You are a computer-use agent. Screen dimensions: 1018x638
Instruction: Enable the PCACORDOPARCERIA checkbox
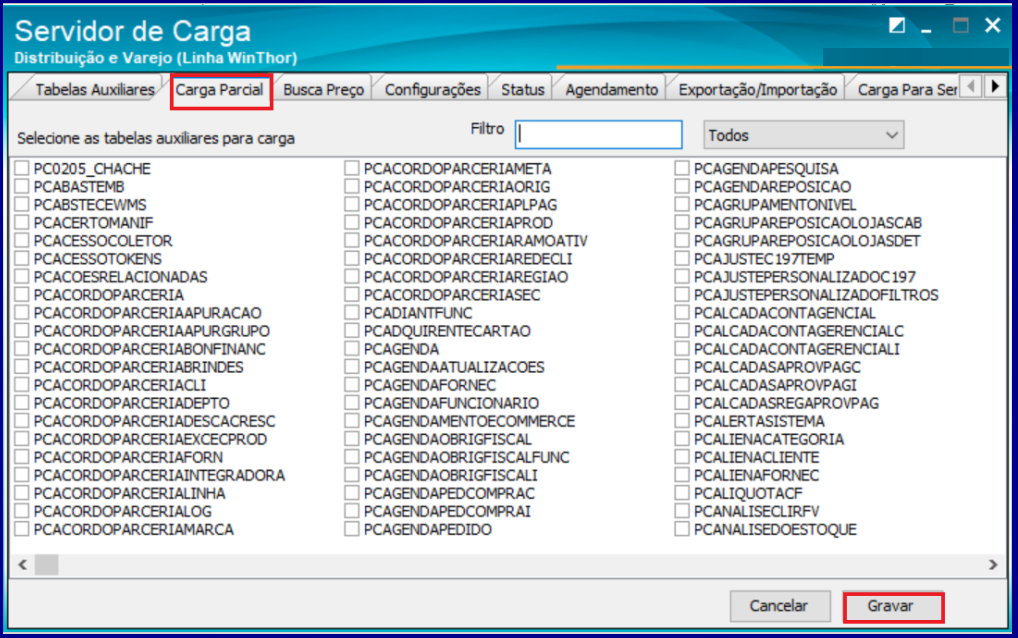22,295
